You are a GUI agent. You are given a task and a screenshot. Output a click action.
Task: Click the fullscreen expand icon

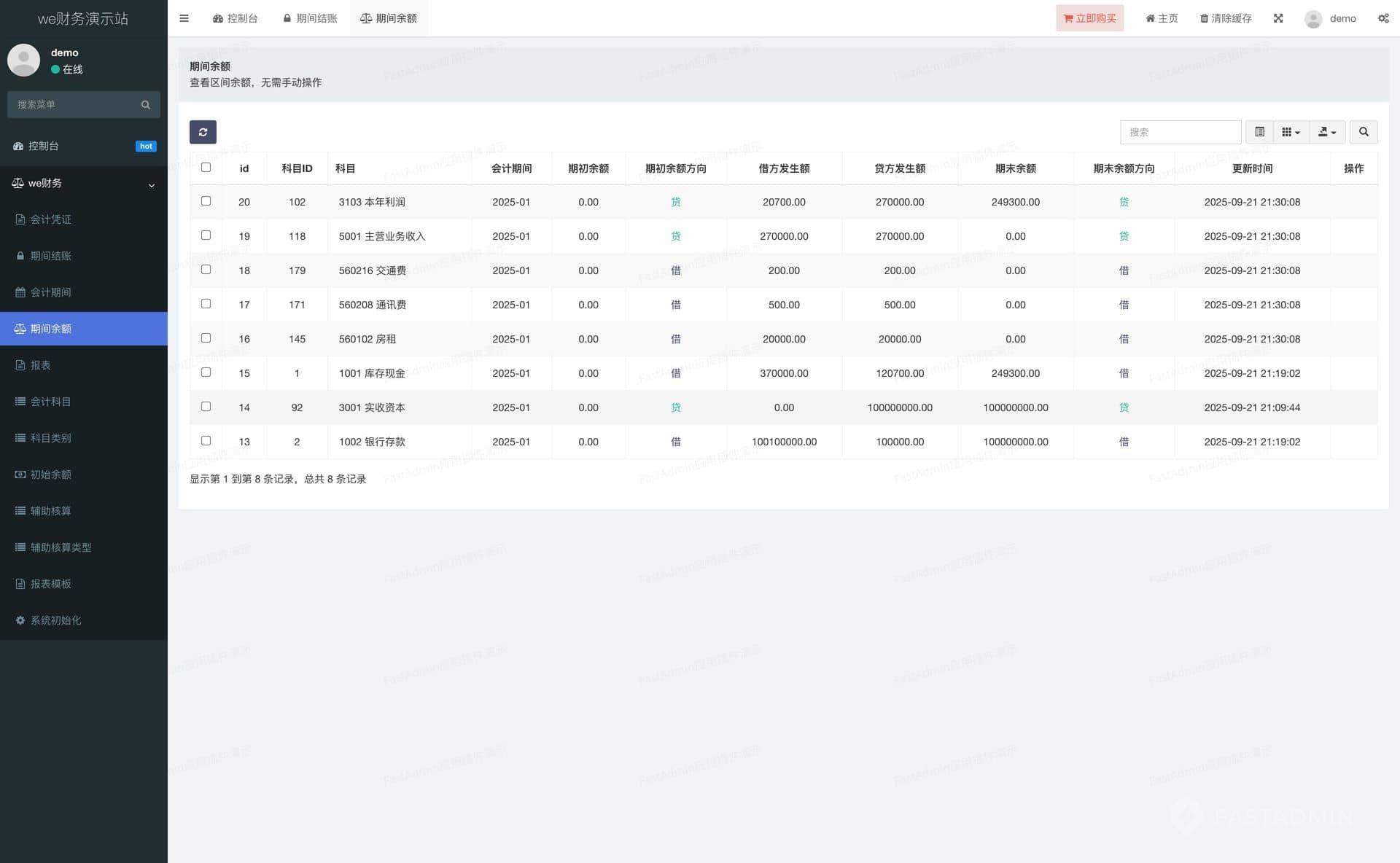pos(1278,18)
